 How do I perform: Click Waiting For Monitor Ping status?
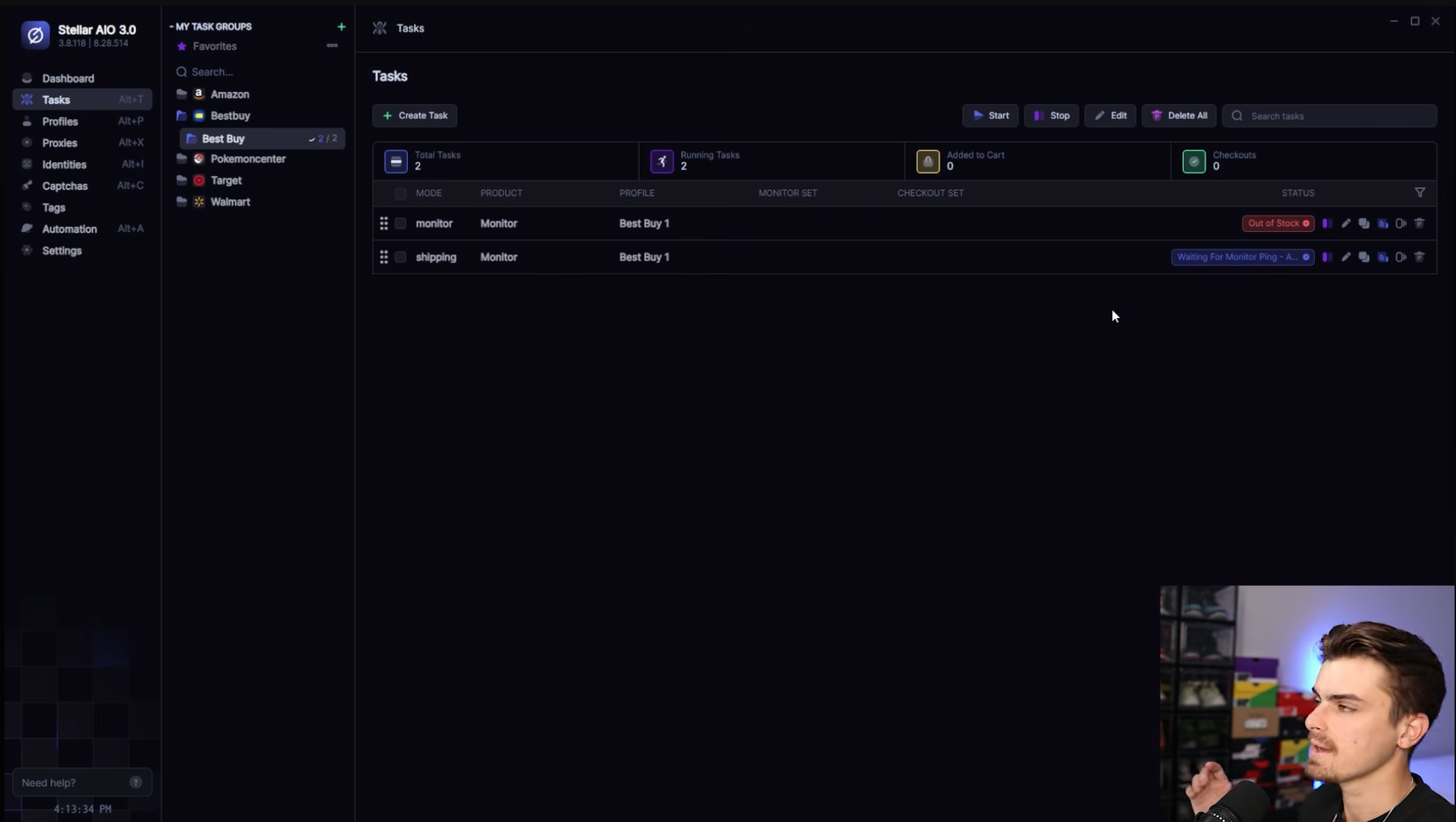click(x=1243, y=257)
